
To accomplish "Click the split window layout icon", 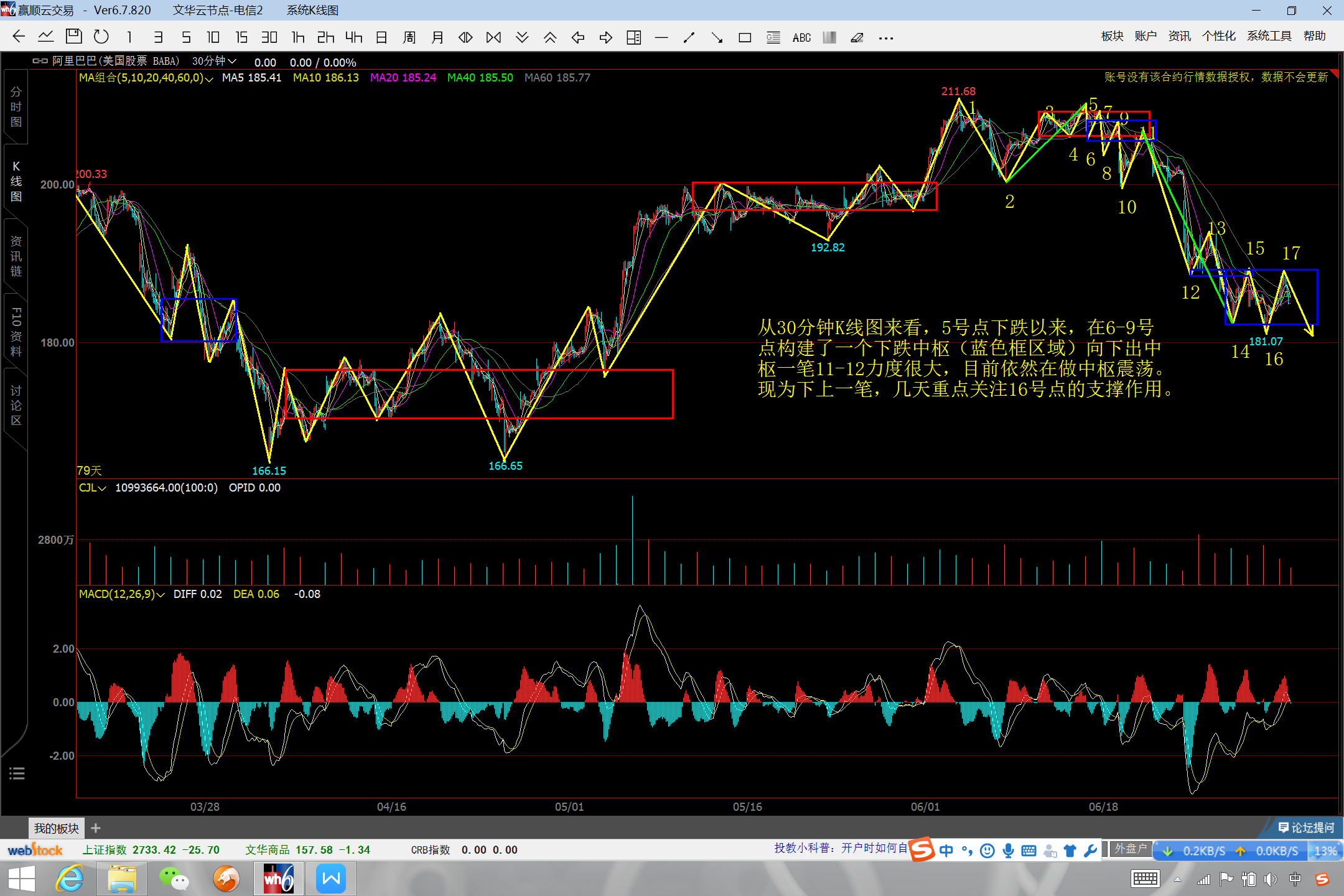I will click(x=633, y=38).
